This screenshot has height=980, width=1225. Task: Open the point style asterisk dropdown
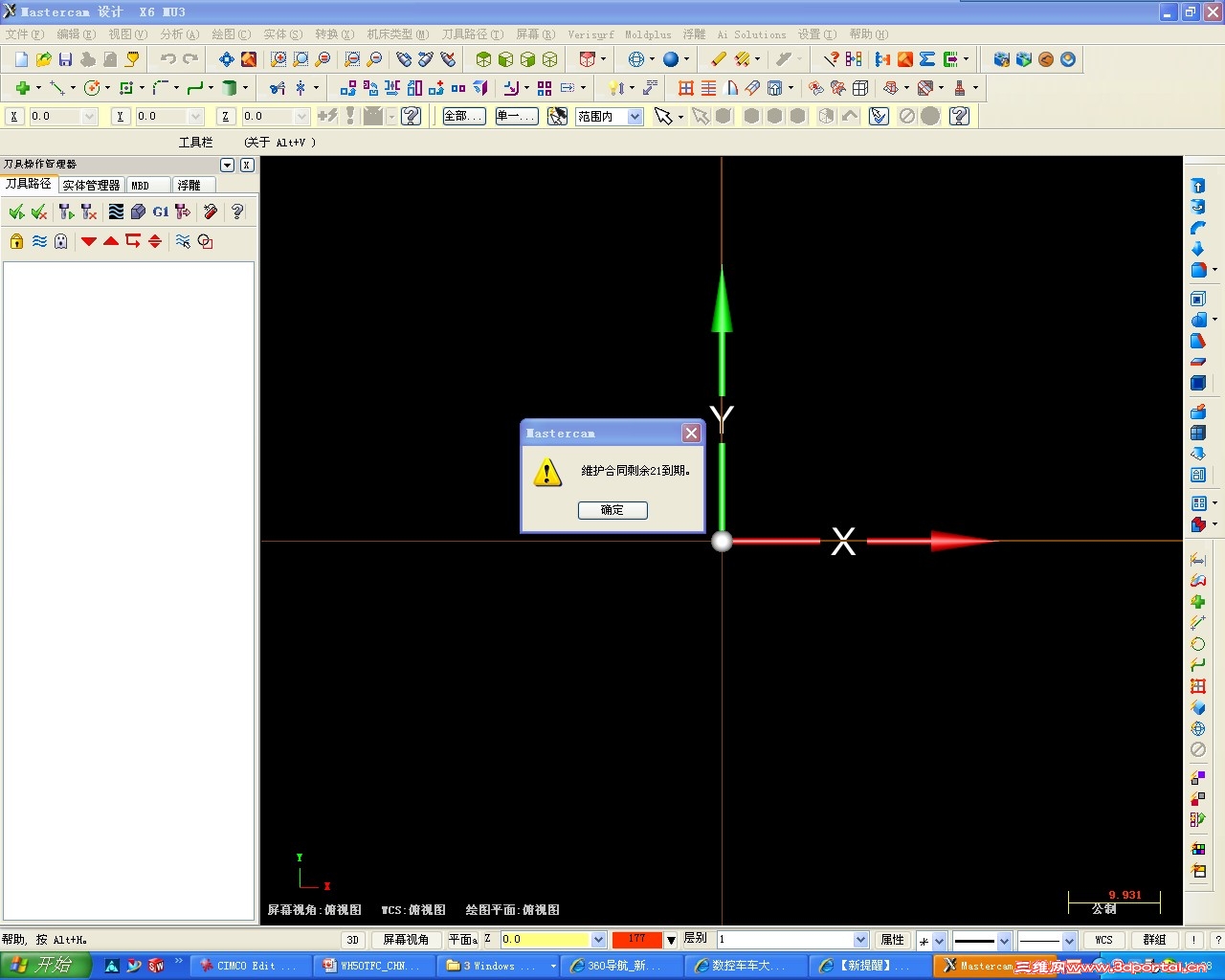(x=939, y=940)
